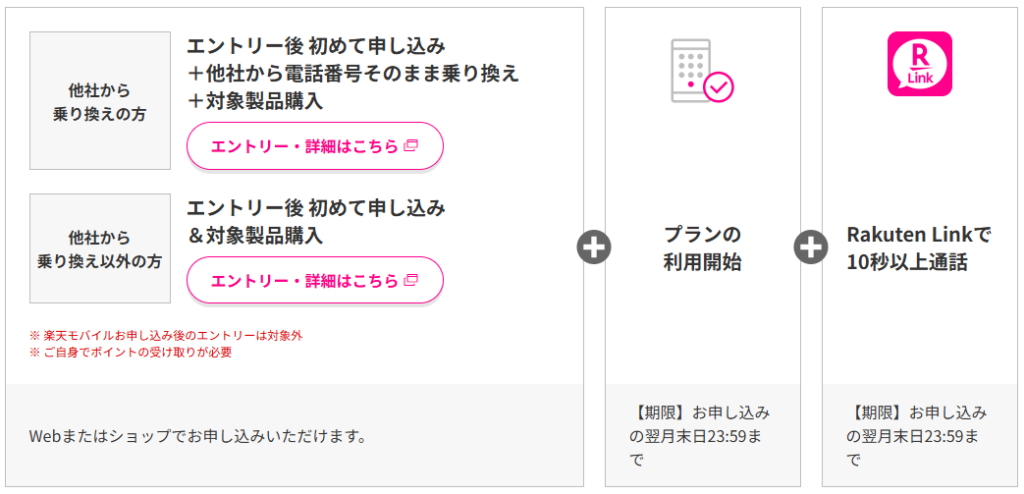Select the 他社から乗り換えの方 gray label box

[100, 101]
